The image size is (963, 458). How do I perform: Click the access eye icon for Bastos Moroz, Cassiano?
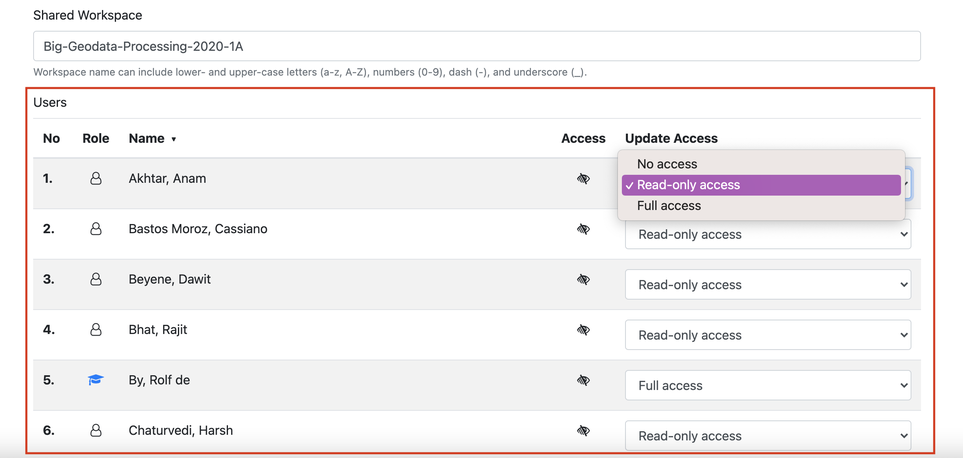pos(583,229)
